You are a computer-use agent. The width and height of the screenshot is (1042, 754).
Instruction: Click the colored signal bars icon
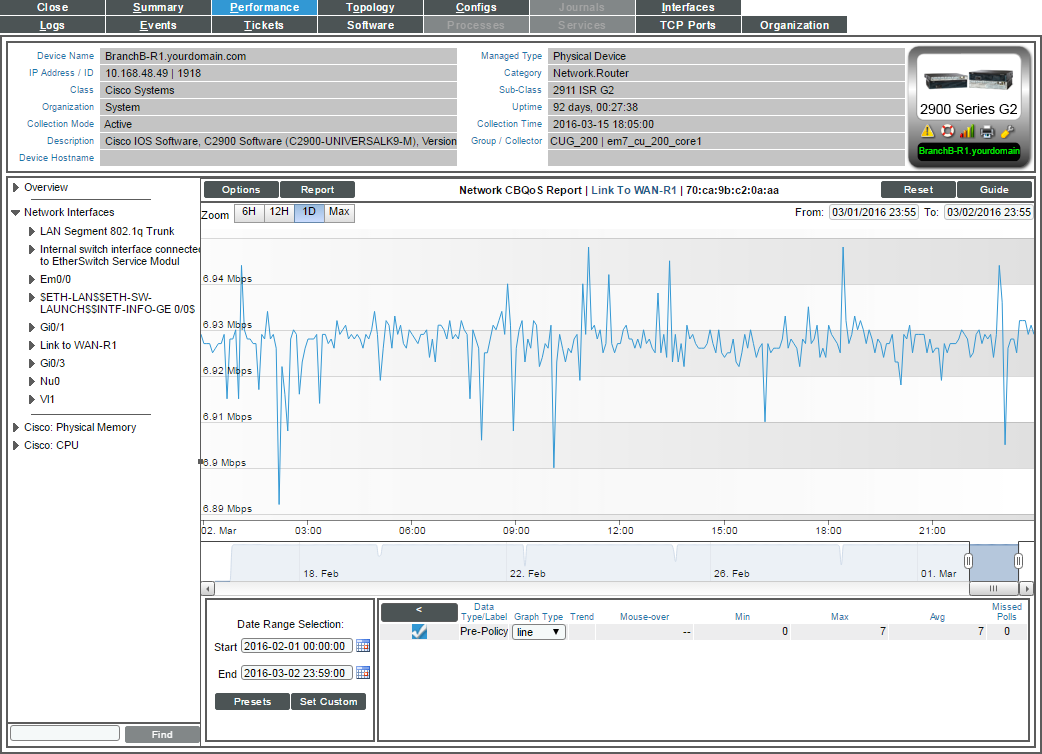967,131
